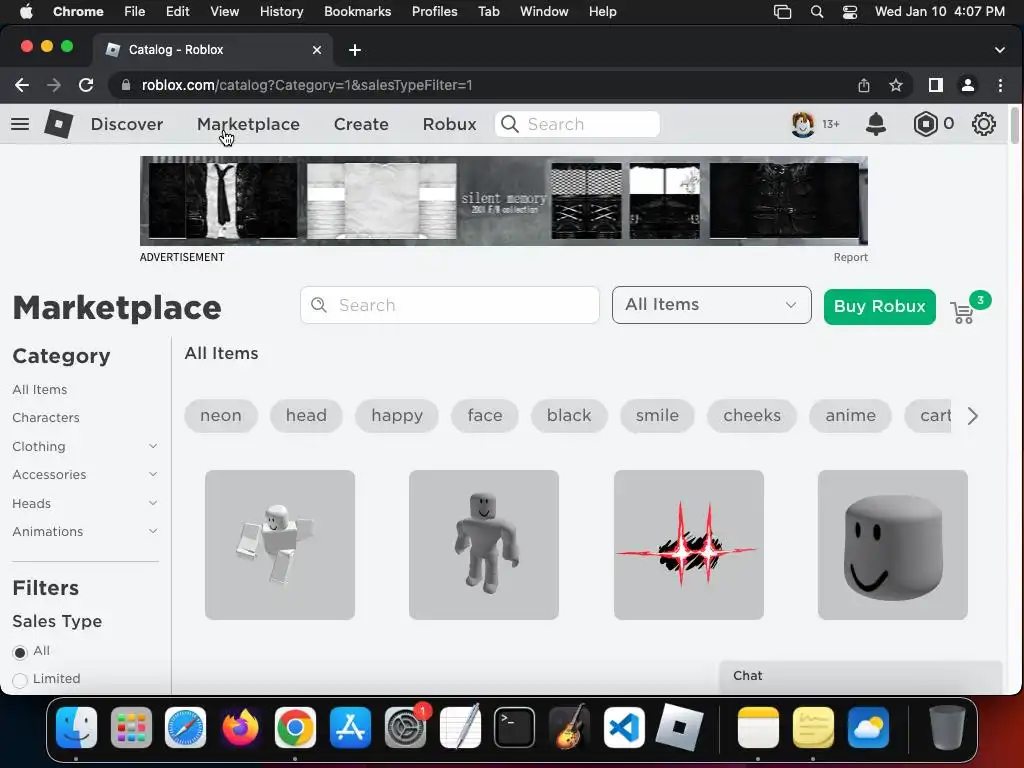Filter by the happy tag
This screenshot has width=1024, height=768.
pos(396,416)
